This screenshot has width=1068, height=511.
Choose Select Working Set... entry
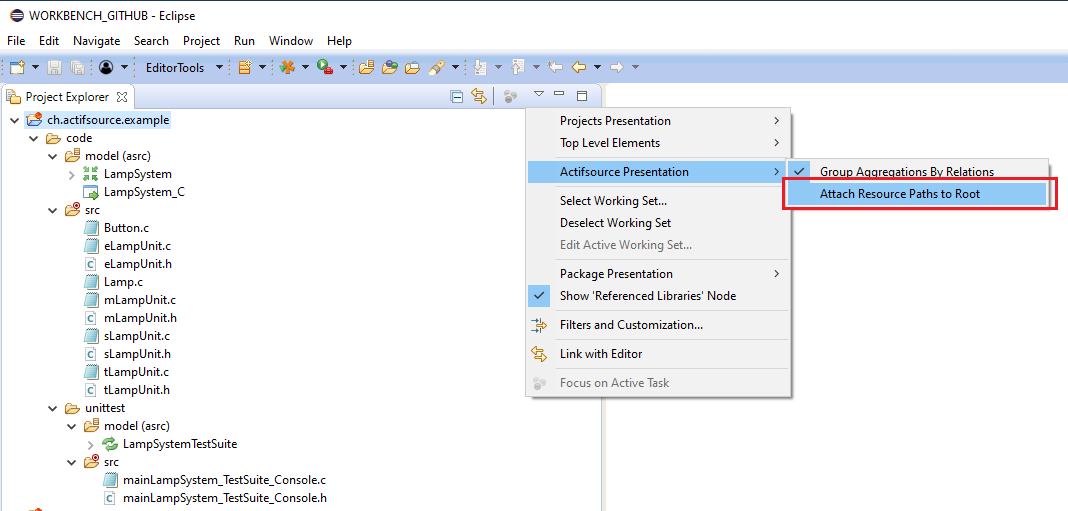coord(613,201)
